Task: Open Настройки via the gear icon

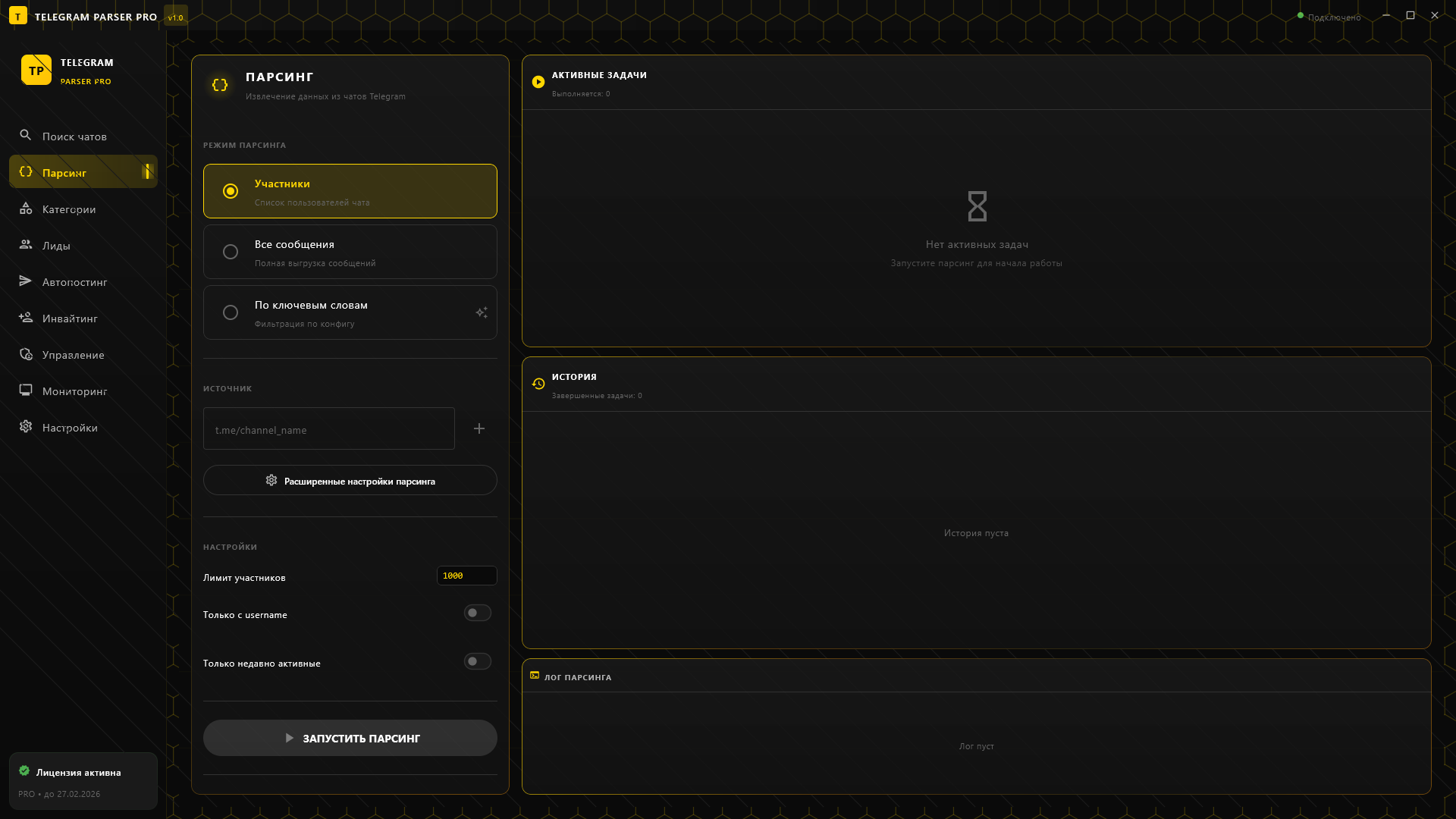Action: [x=26, y=427]
